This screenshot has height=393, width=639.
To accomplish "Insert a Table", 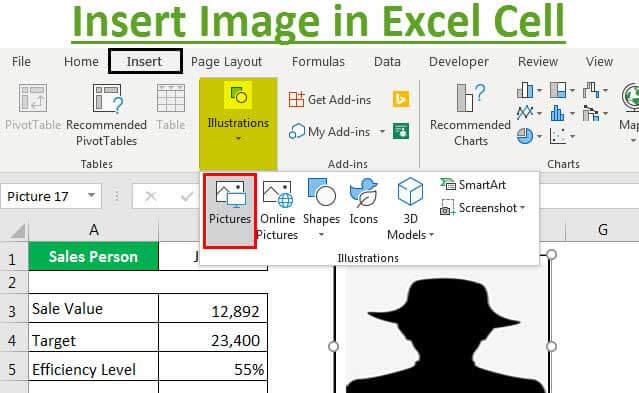I will click(x=171, y=107).
